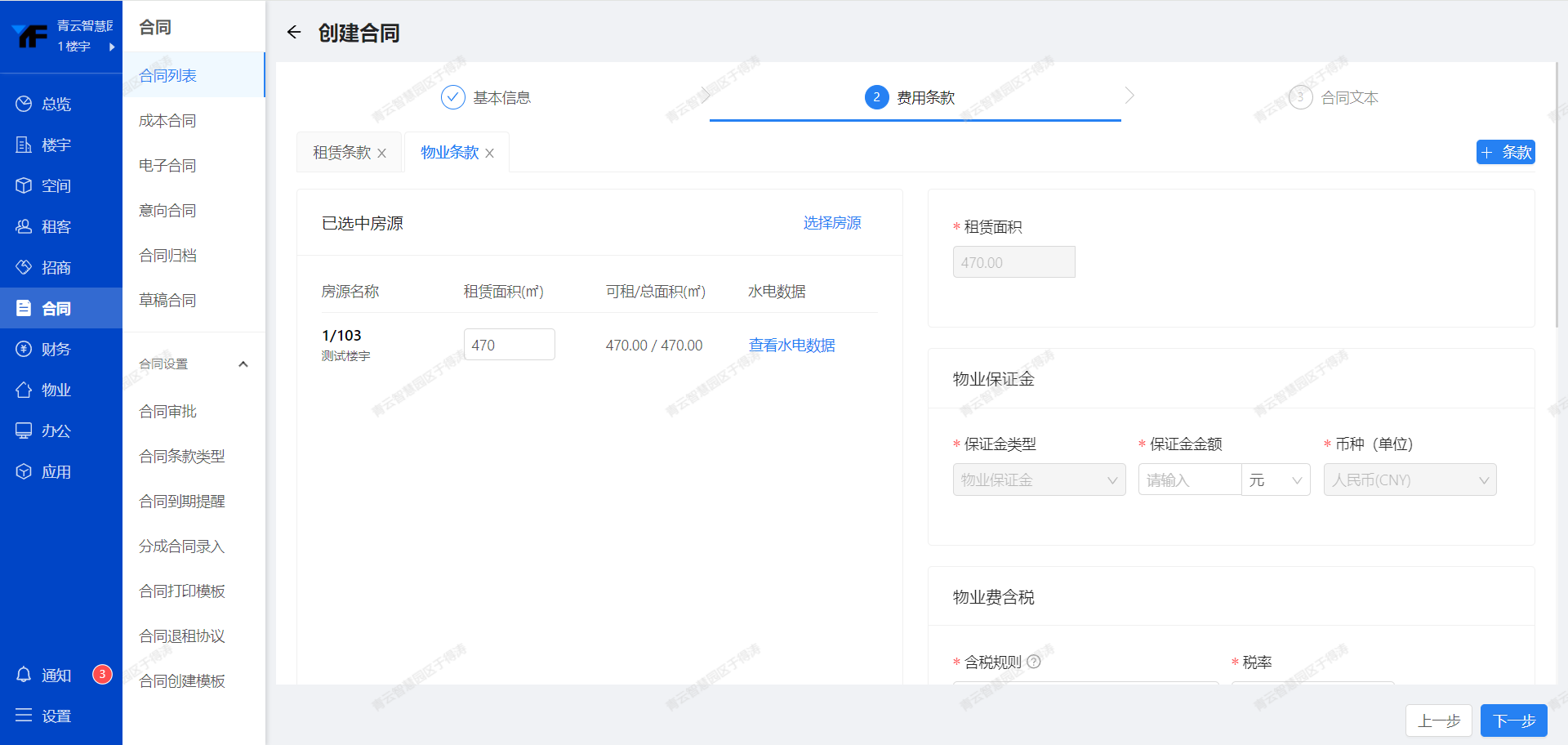
Task: Click the 选择房源 link
Action: (x=831, y=223)
